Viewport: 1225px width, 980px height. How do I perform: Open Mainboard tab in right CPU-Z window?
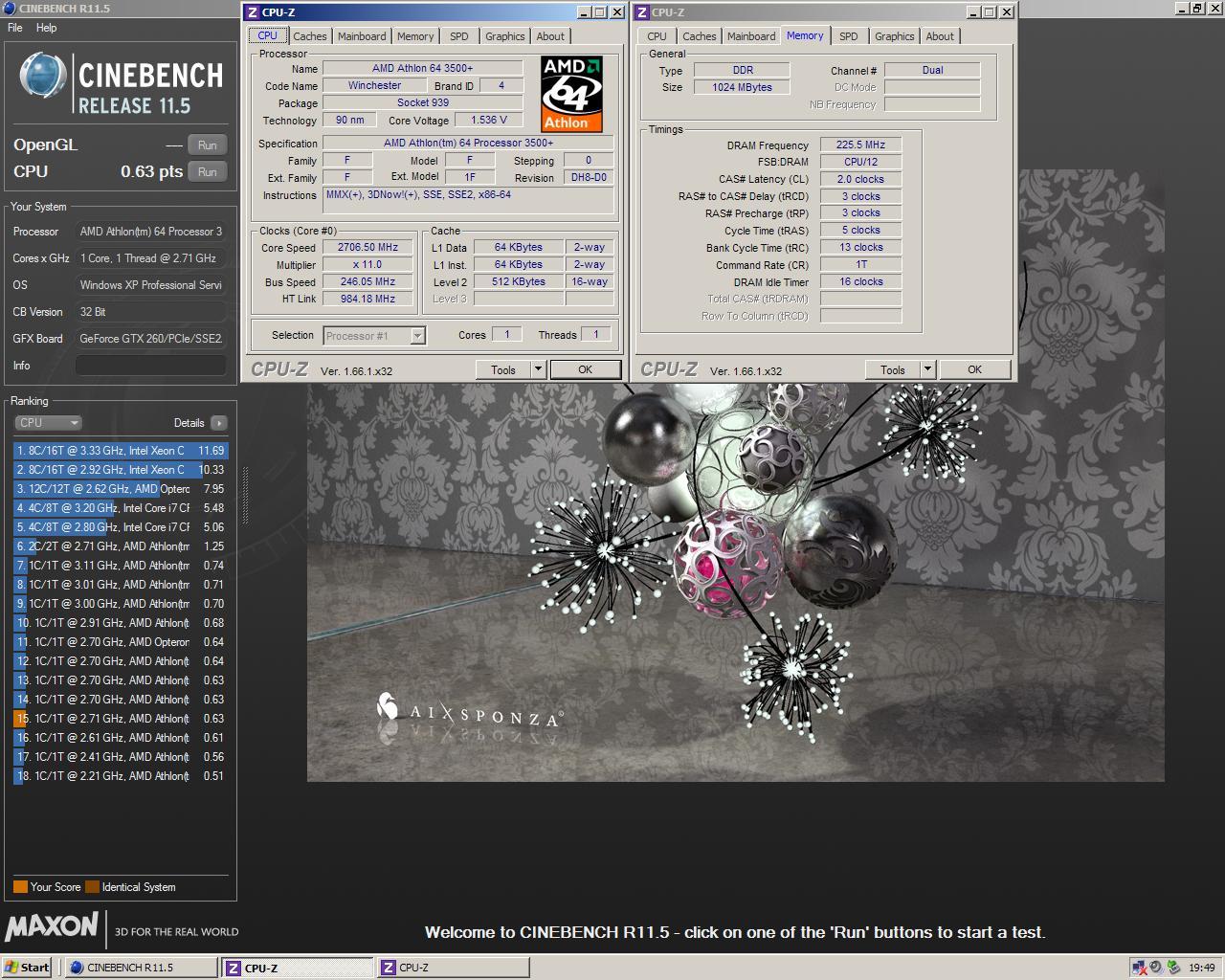click(x=751, y=36)
